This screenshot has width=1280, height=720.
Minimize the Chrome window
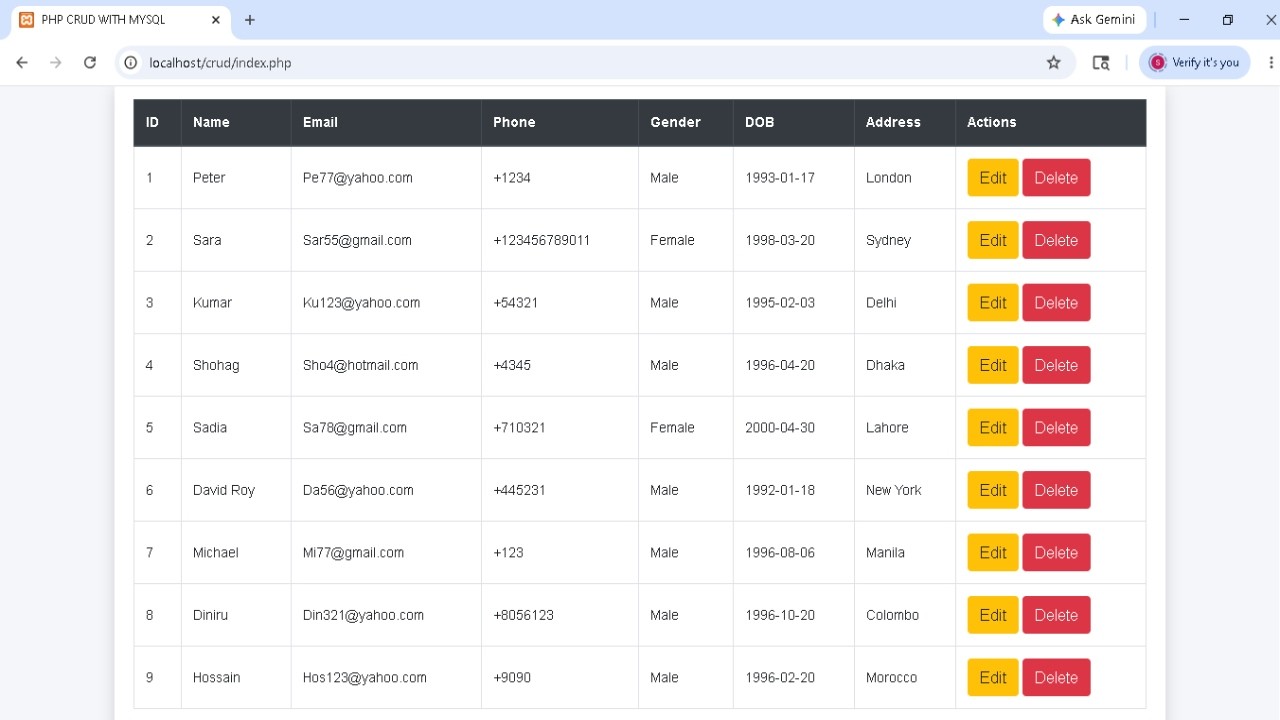tap(1184, 20)
